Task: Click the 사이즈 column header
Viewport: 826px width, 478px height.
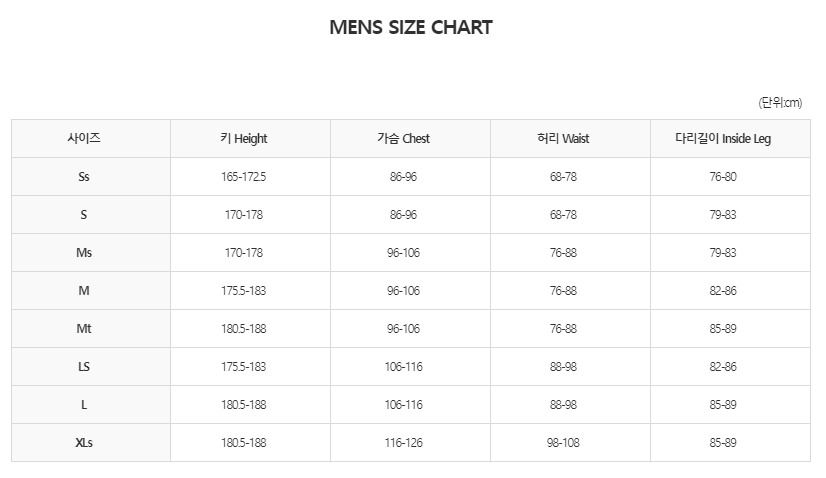Action: pyautogui.click(x=84, y=139)
